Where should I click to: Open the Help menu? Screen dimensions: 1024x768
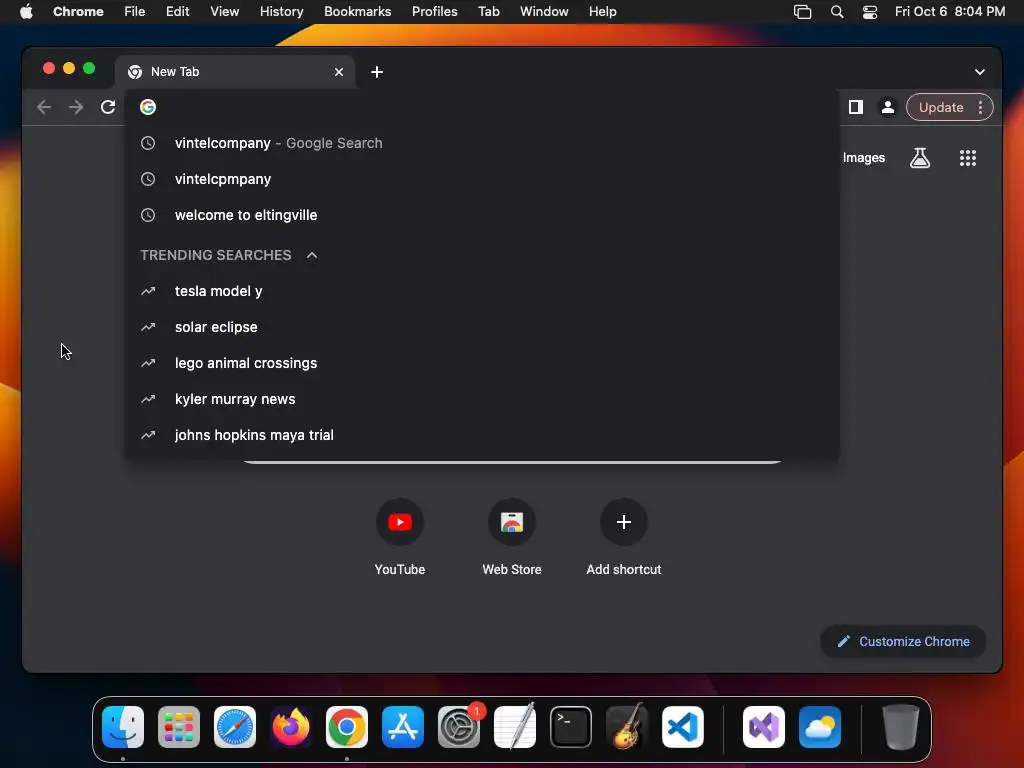pos(602,11)
